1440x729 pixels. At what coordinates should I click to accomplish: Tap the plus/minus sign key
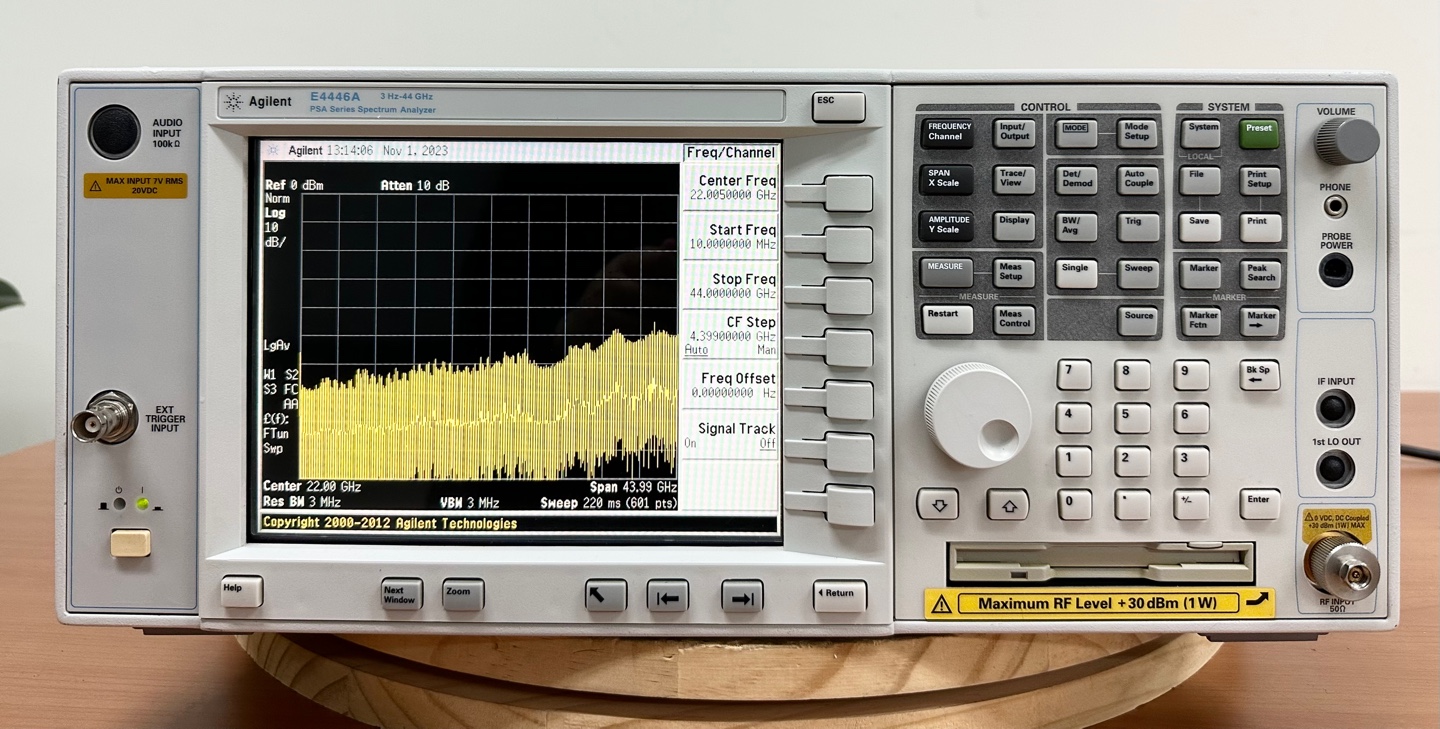1191,504
